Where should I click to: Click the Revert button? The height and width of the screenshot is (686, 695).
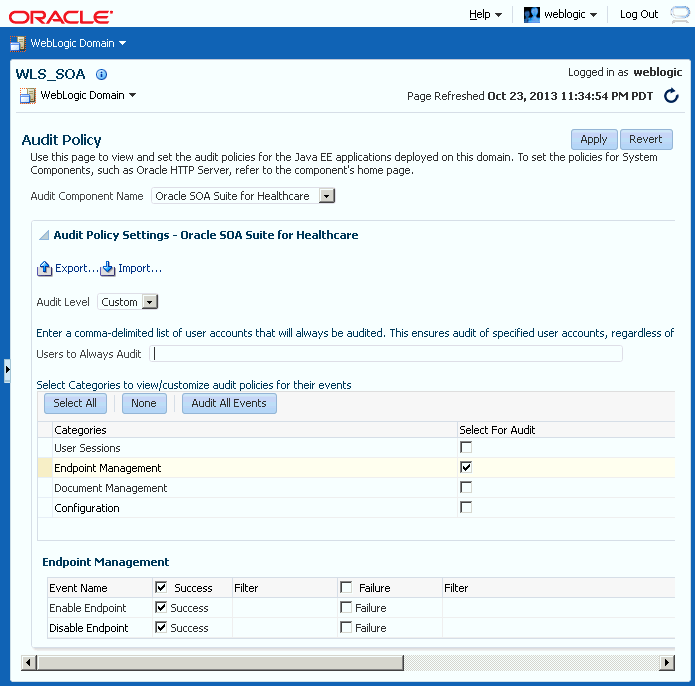[x=646, y=140]
